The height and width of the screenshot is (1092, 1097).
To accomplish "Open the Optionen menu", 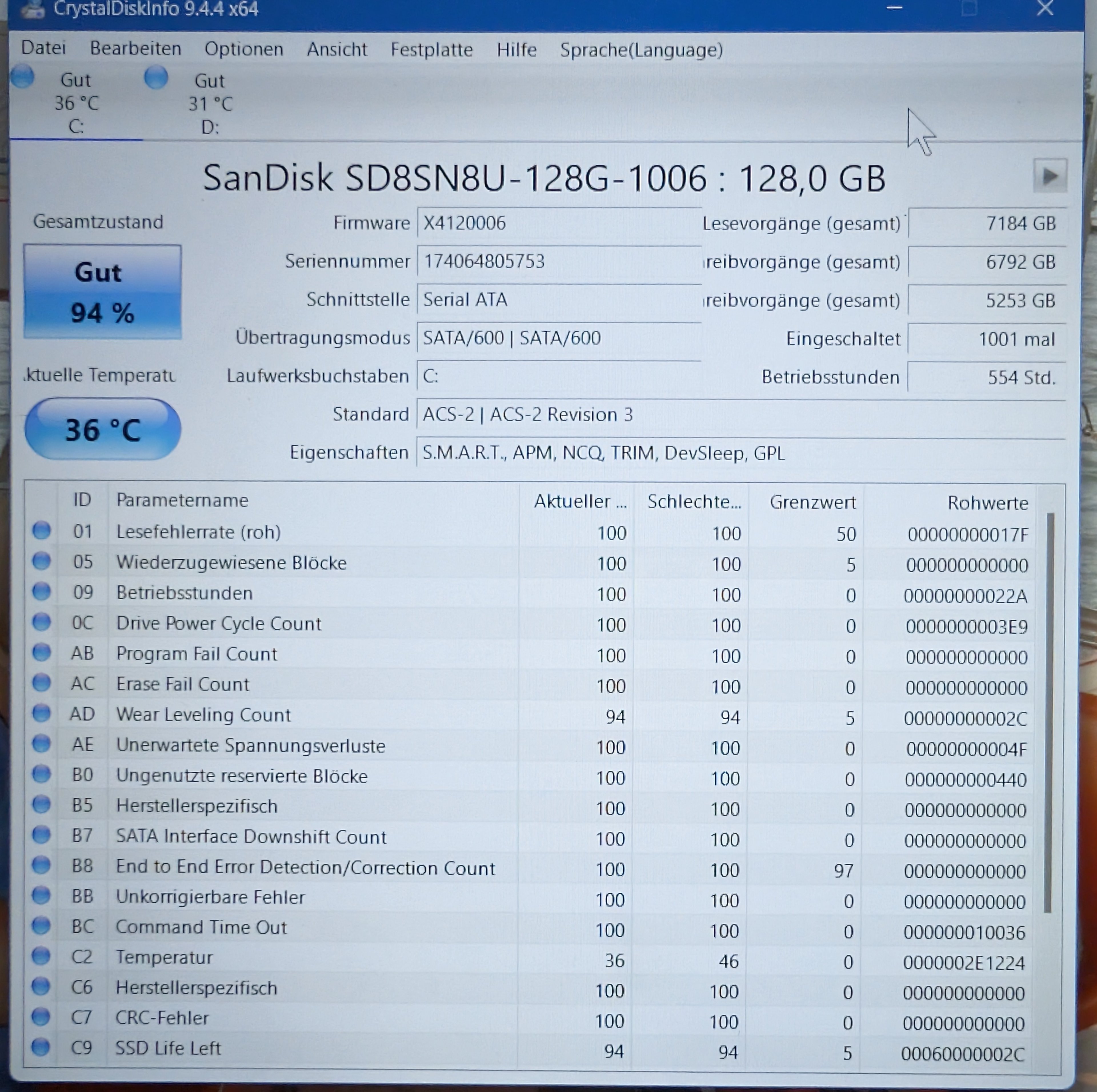I will click(244, 49).
